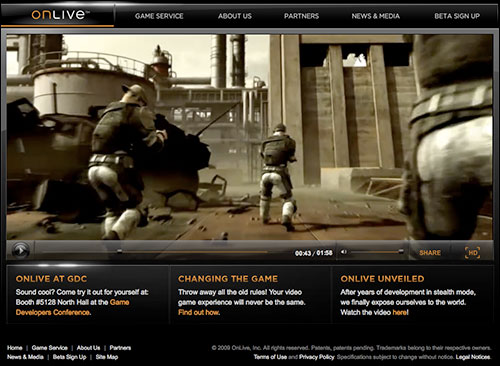Mute audio with the speaker icon
Viewport: 500px width, 366px height.
[x=344, y=252]
